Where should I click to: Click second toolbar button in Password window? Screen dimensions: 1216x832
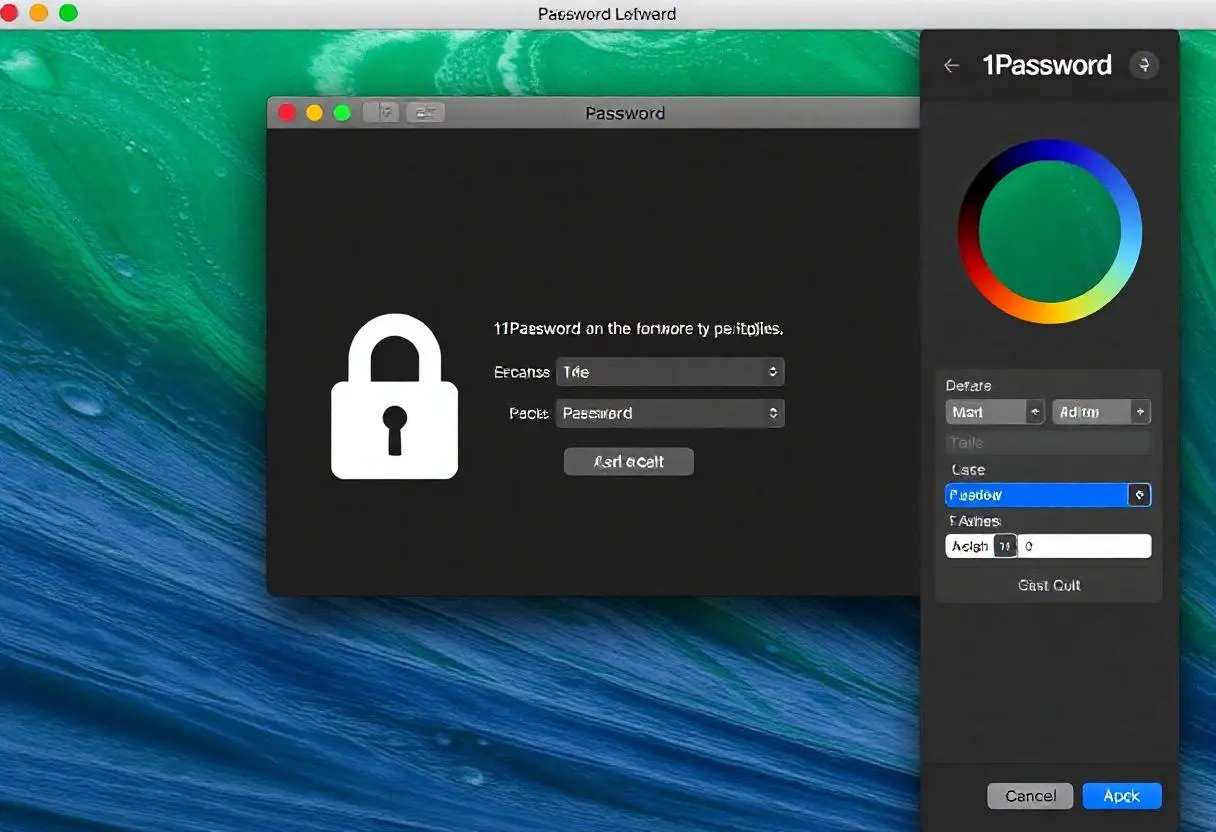click(425, 113)
